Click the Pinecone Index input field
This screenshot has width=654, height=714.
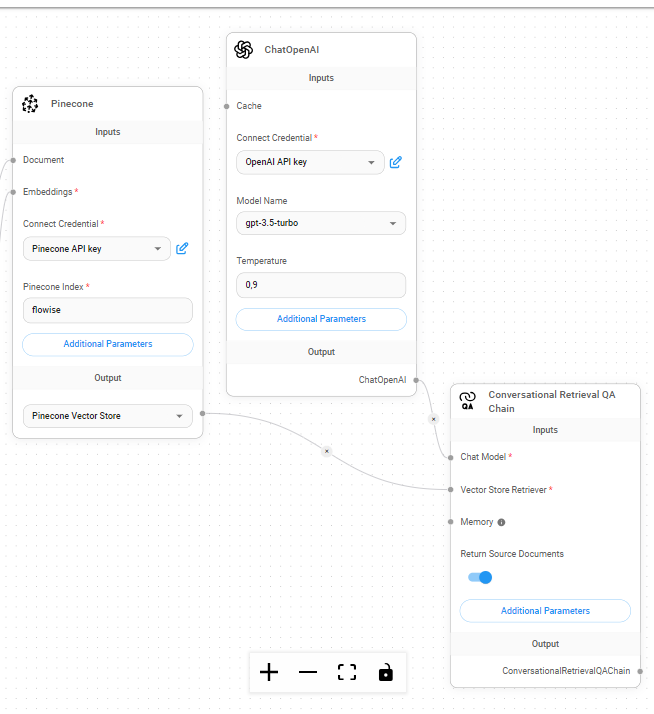pyautogui.click(x=108, y=310)
